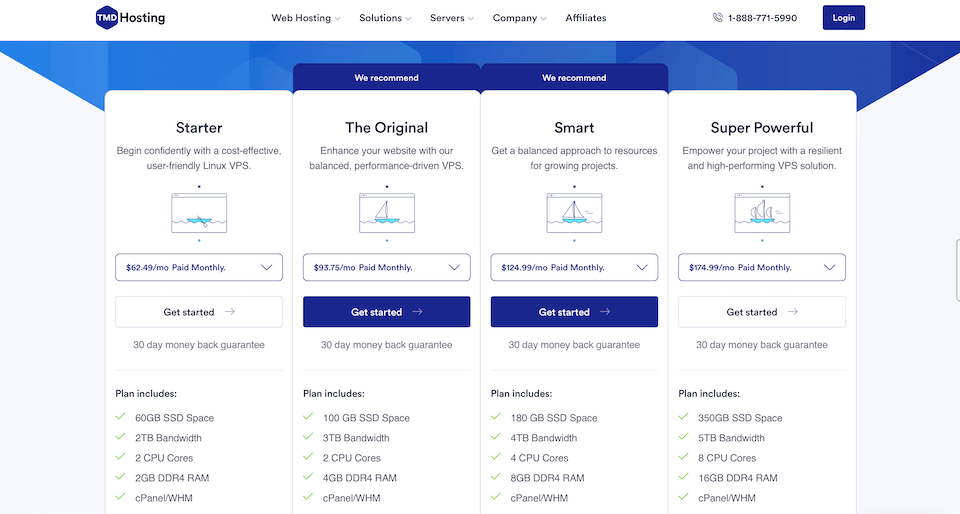This screenshot has width=960, height=514.
Task: Click the money back guarantee text under Starter
Action: point(199,345)
